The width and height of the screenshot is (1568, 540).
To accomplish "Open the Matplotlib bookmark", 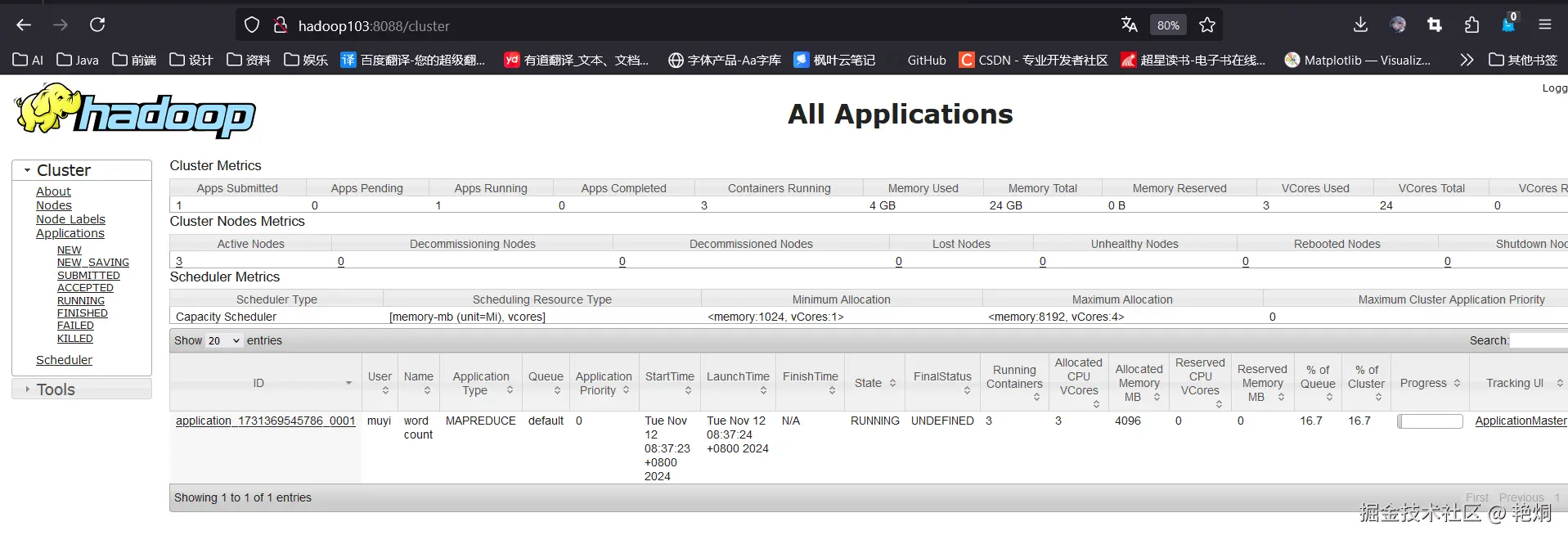I will click(x=1357, y=60).
